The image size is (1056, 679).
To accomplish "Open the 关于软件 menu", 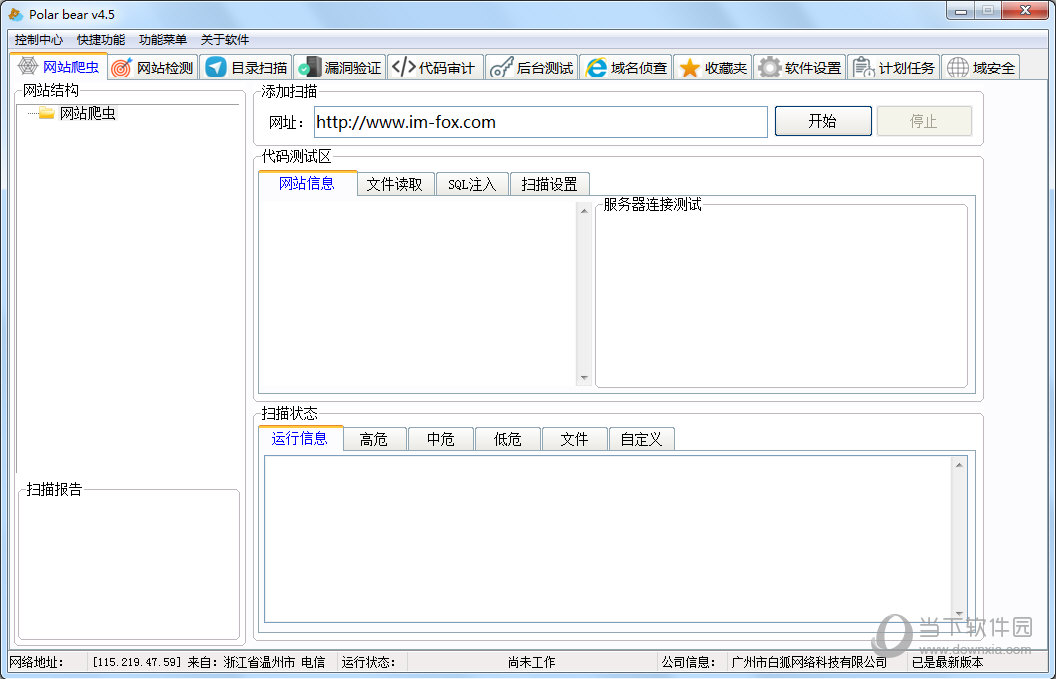I will 225,40.
